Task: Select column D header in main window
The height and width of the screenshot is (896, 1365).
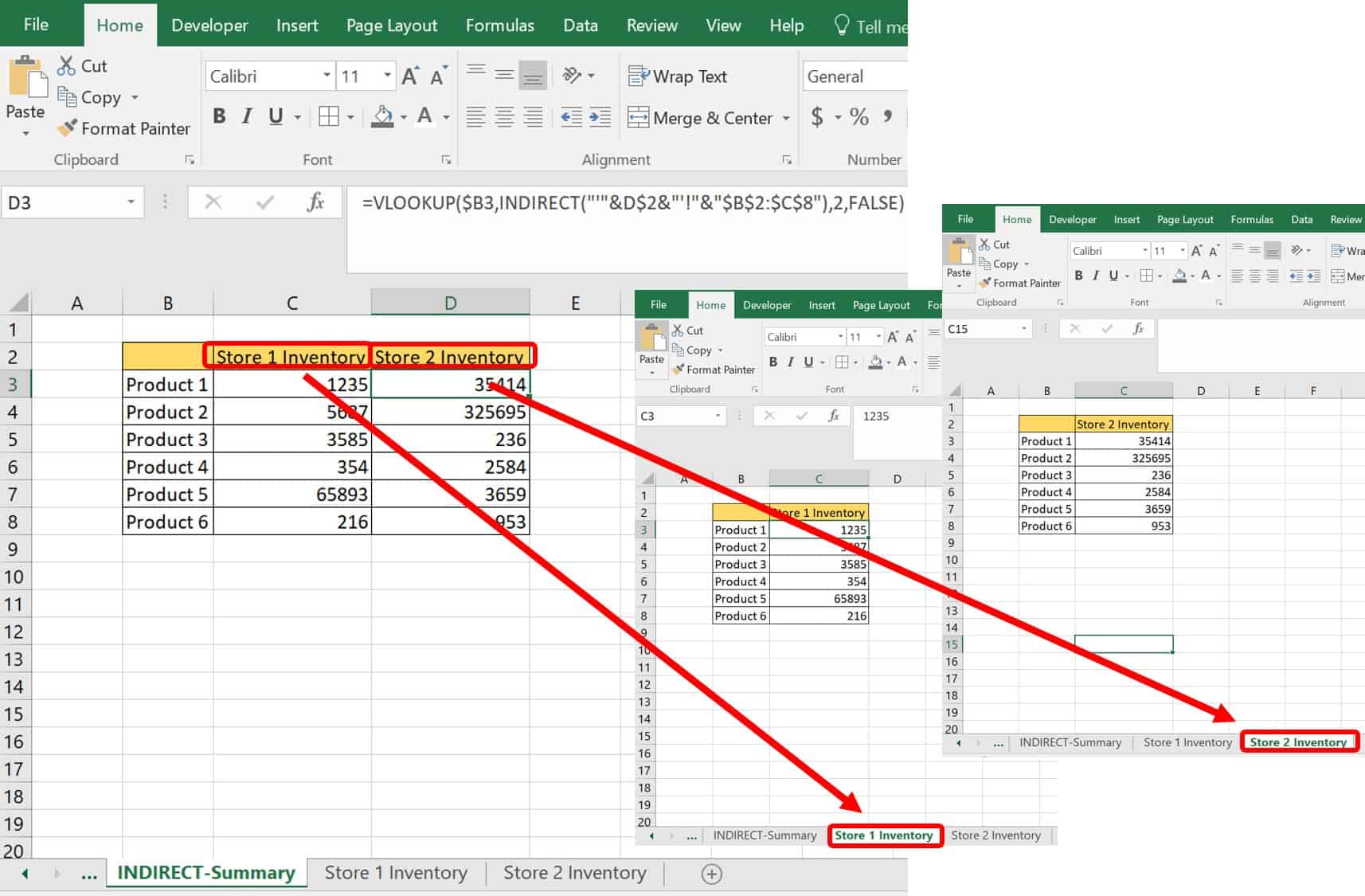Action: click(x=450, y=303)
